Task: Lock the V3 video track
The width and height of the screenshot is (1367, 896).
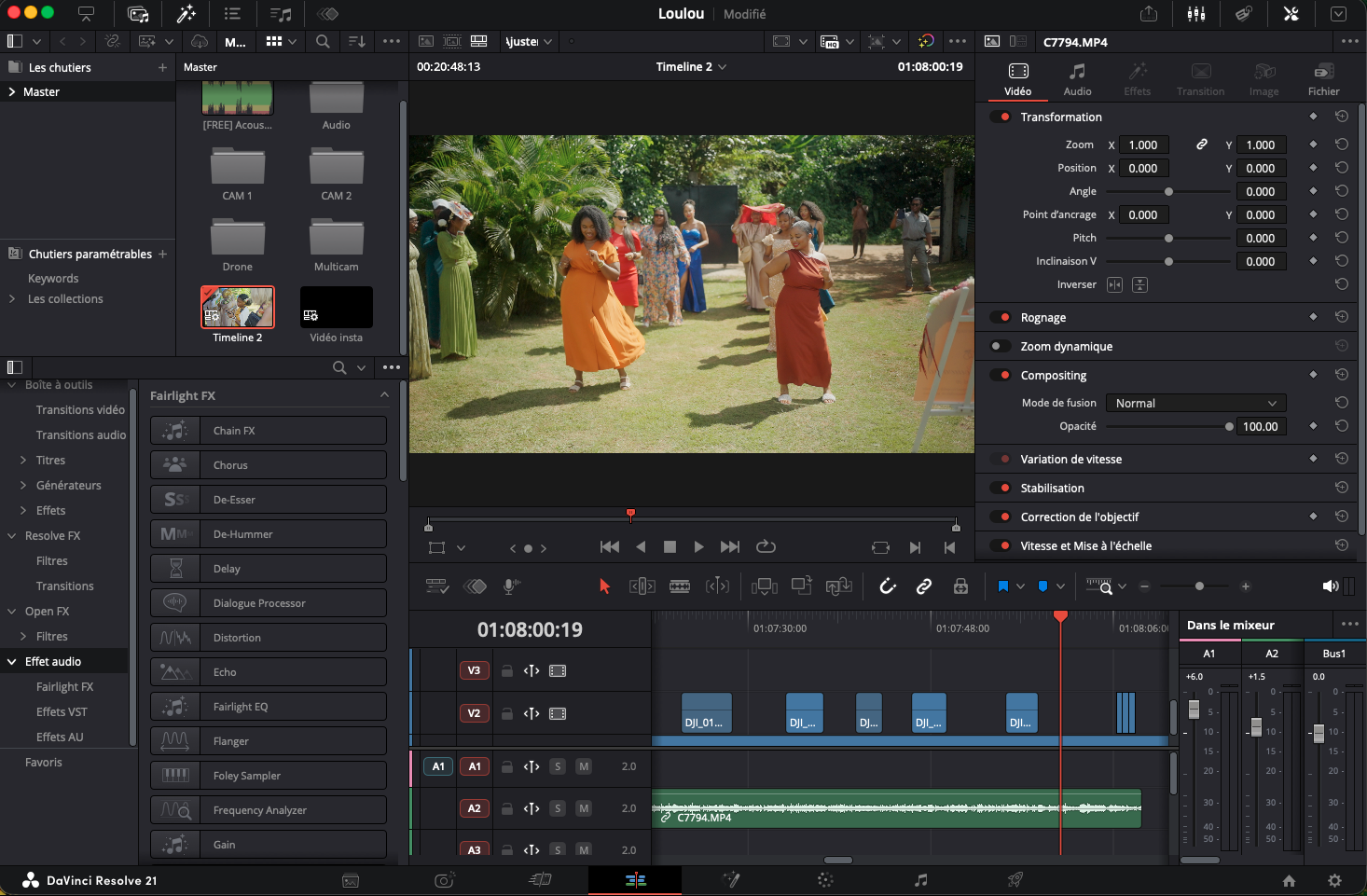Action: click(507, 670)
